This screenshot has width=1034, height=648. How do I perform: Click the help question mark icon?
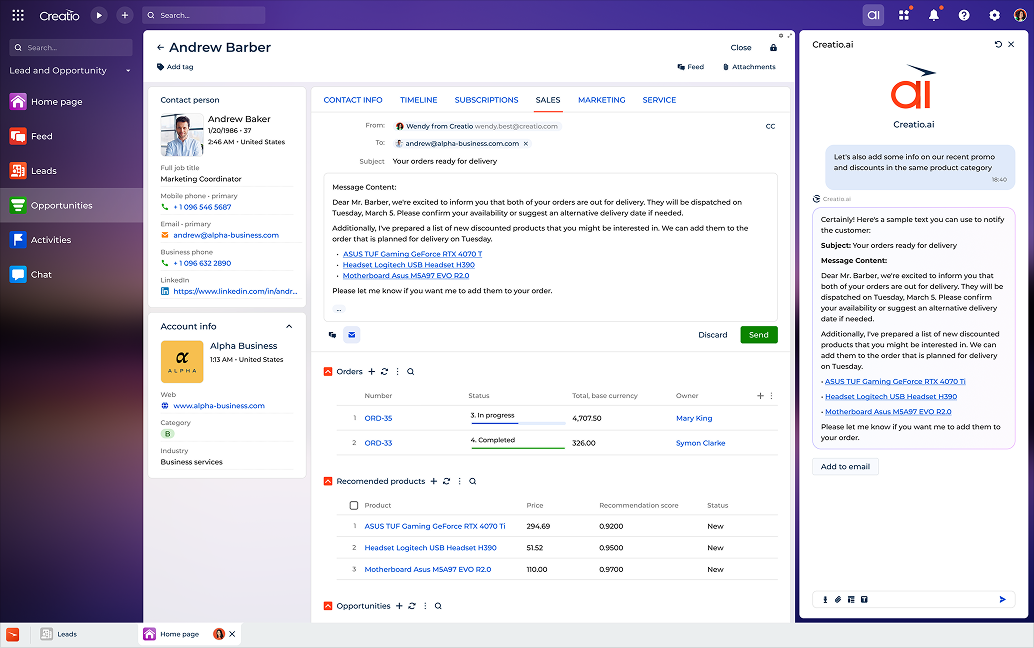pos(962,15)
